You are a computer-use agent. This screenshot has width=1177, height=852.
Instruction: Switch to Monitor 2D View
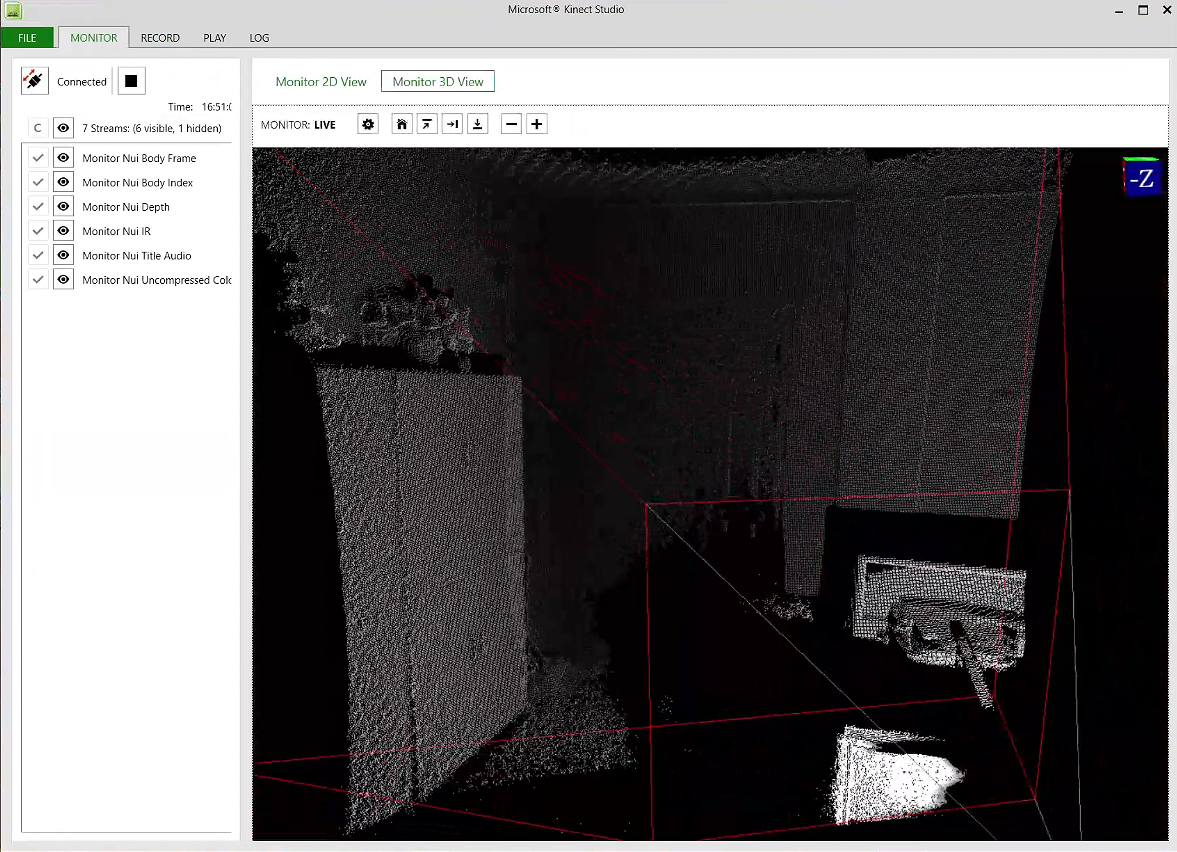(321, 81)
